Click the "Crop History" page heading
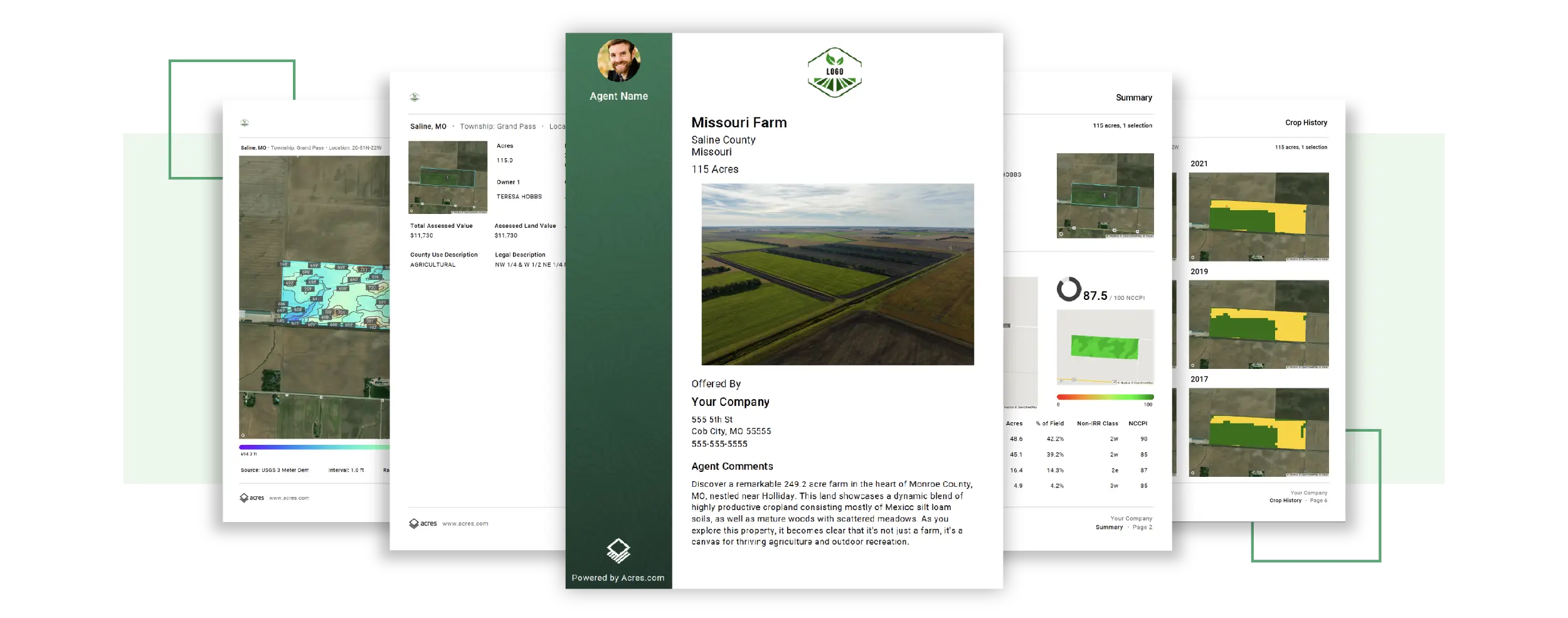The height and width of the screenshot is (618, 1568). 1306,122
